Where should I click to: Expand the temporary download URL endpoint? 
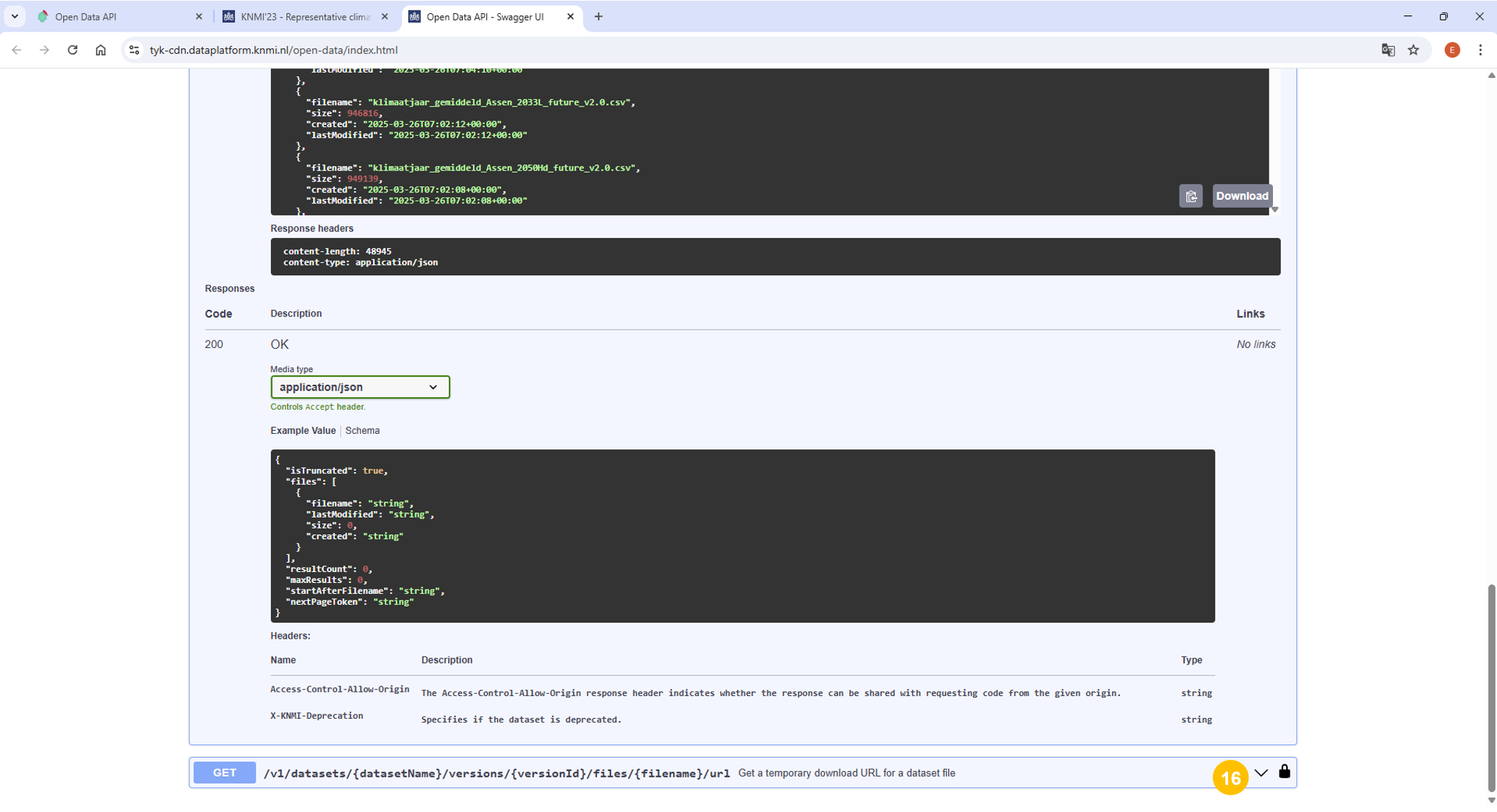pos(1260,773)
